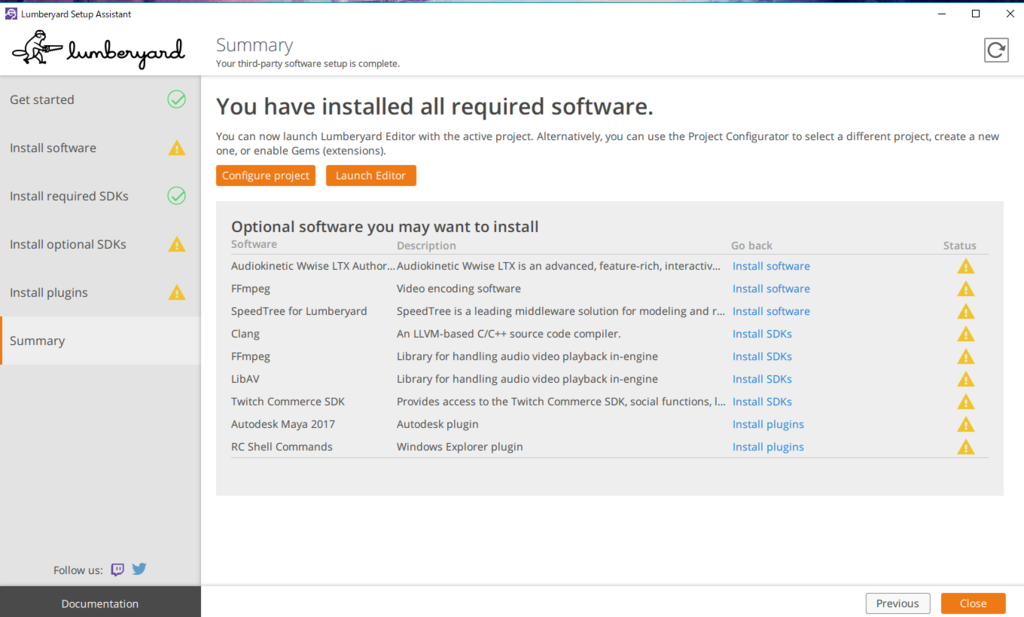Screen dimensions: 1024x617
Task: Select the Summary step in sidebar
Action: [100, 340]
